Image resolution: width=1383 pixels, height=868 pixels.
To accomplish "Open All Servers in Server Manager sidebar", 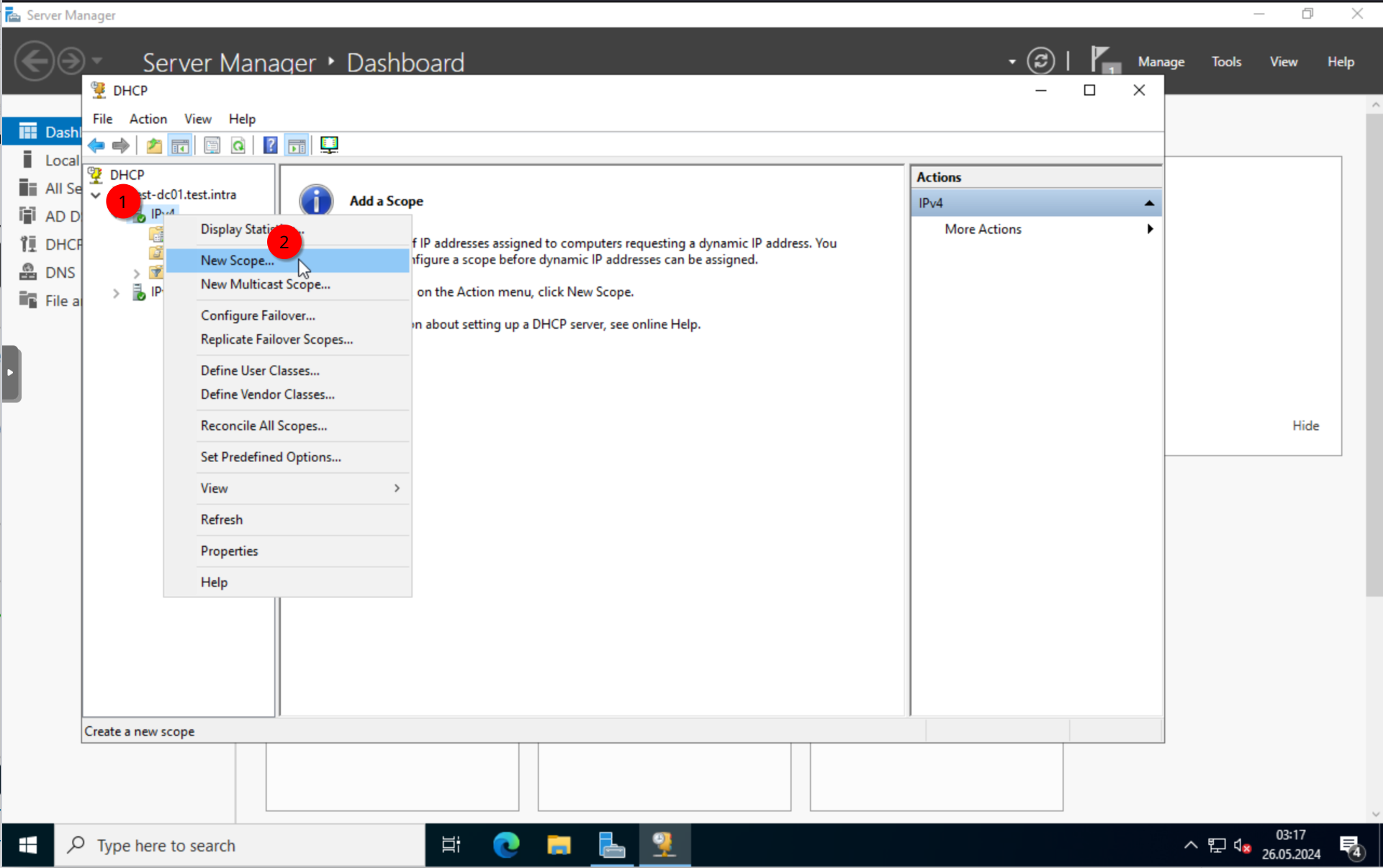I will pos(49,188).
